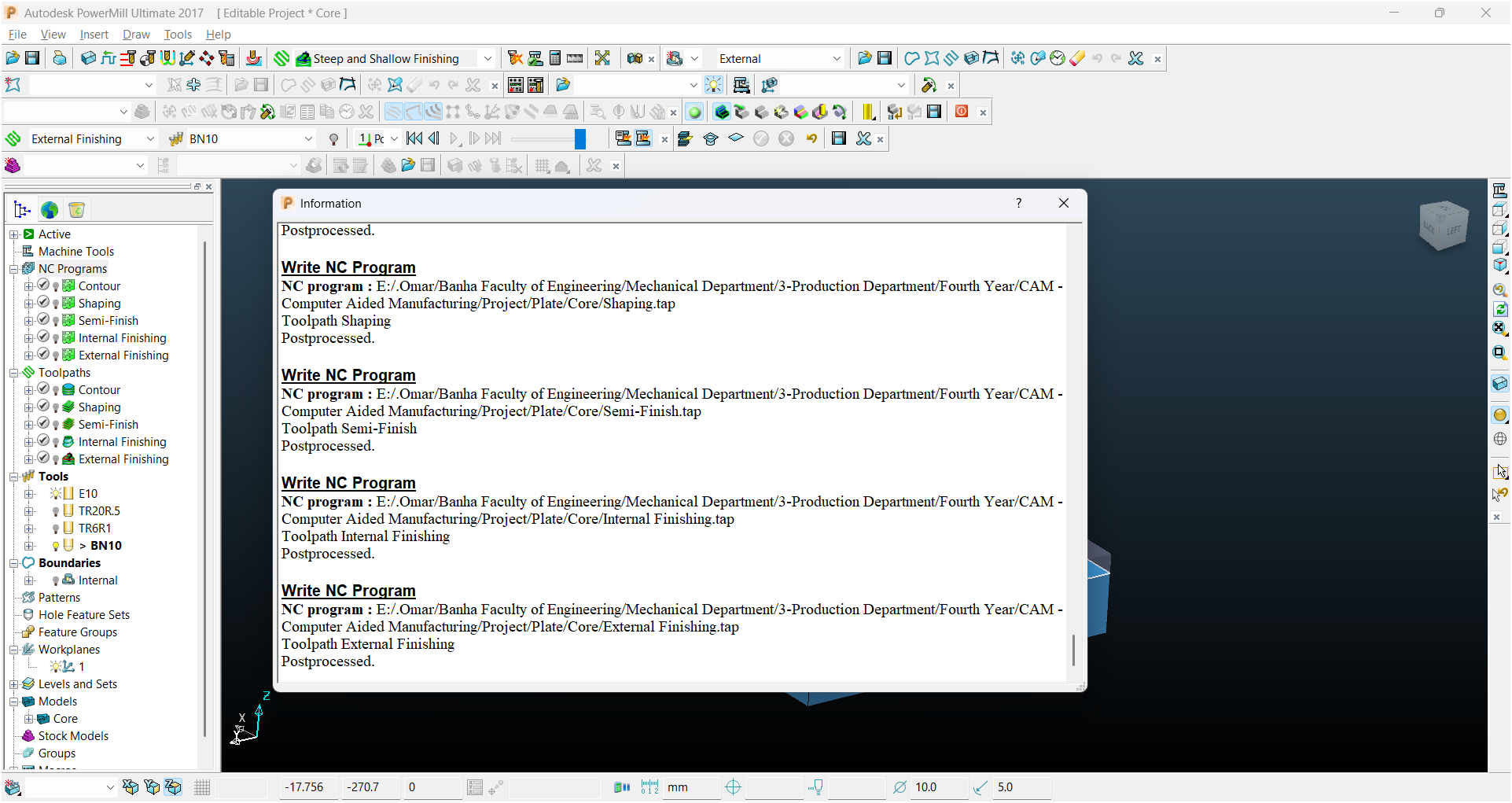Open the External boundary dropdown

click(x=837, y=58)
